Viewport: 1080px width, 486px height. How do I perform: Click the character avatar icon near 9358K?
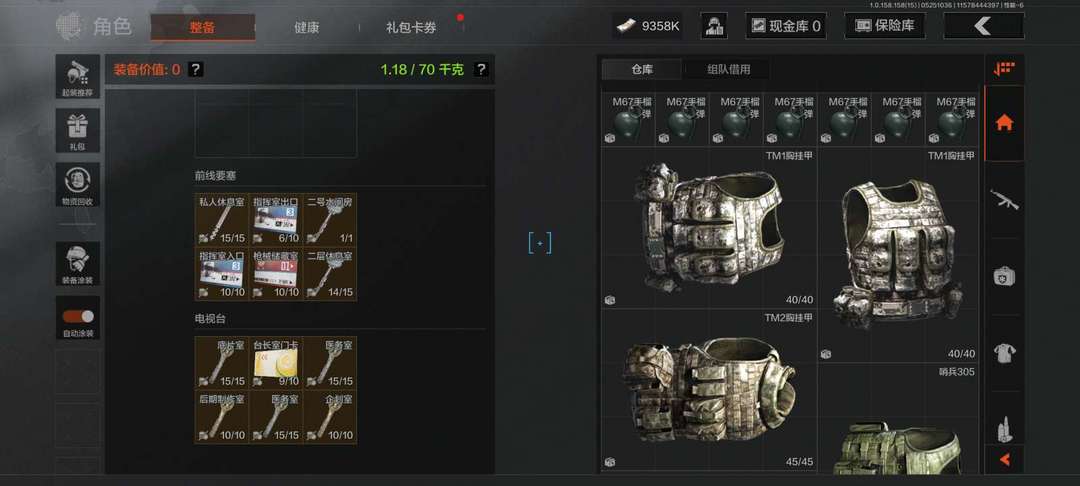pos(714,26)
